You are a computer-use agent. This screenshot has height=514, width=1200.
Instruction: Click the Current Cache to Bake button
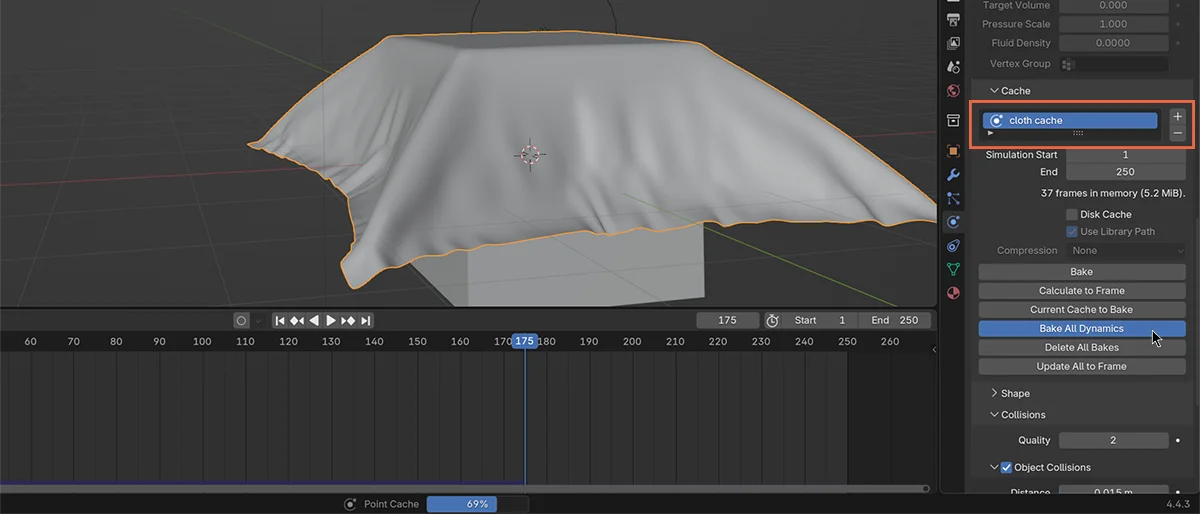point(1081,310)
